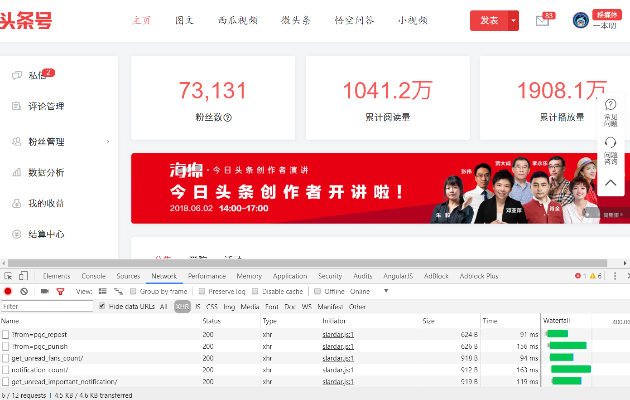Uncheck the Hide data URLs checkbox
630x400 pixels.
point(101,306)
